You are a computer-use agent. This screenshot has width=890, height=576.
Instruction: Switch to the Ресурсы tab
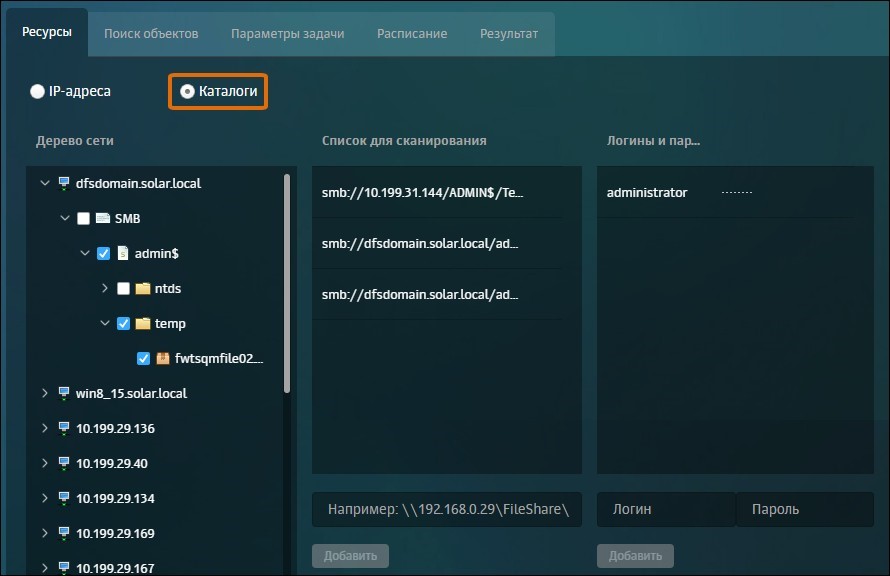pyautogui.click(x=47, y=32)
